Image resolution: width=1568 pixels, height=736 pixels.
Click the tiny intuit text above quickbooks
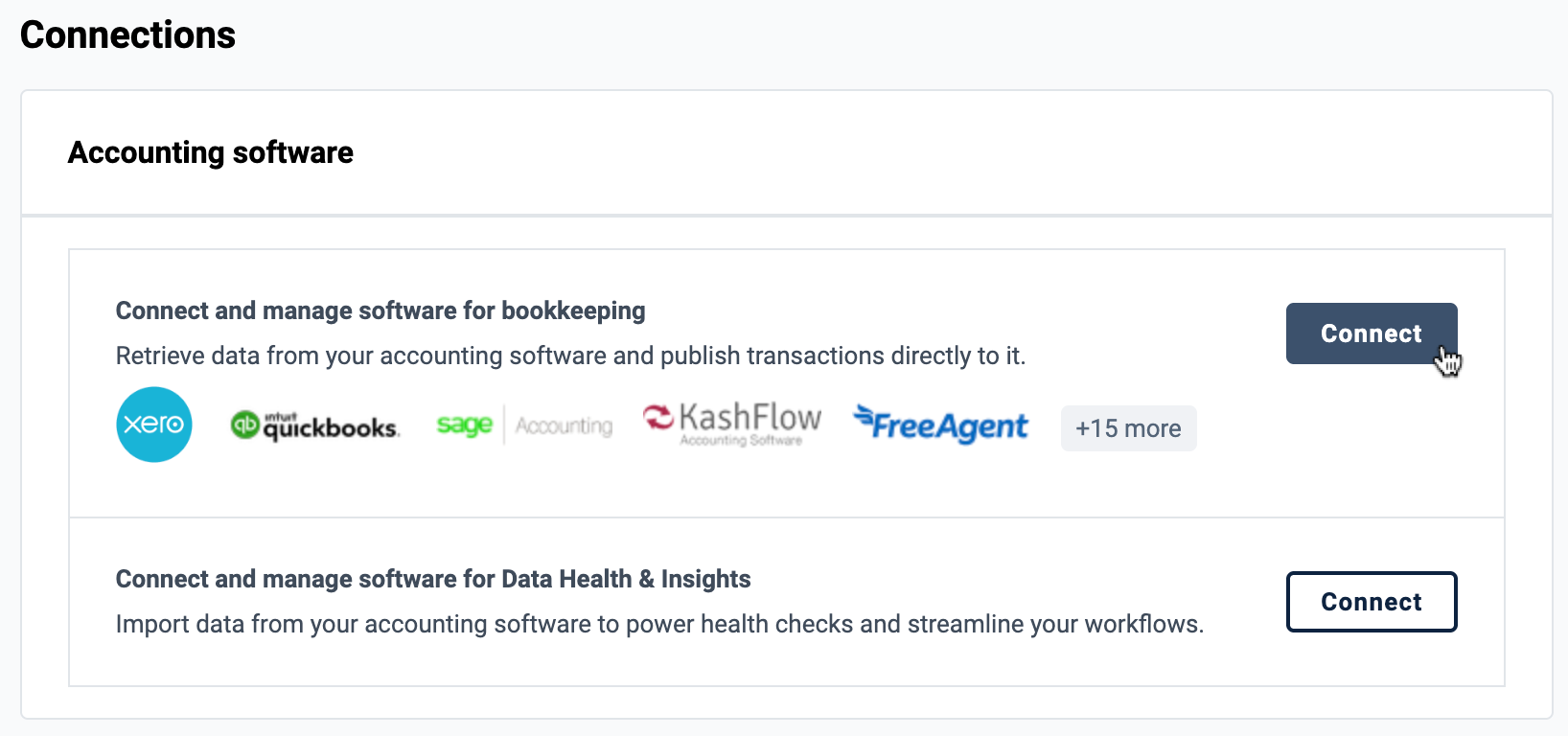(x=280, y=416)
